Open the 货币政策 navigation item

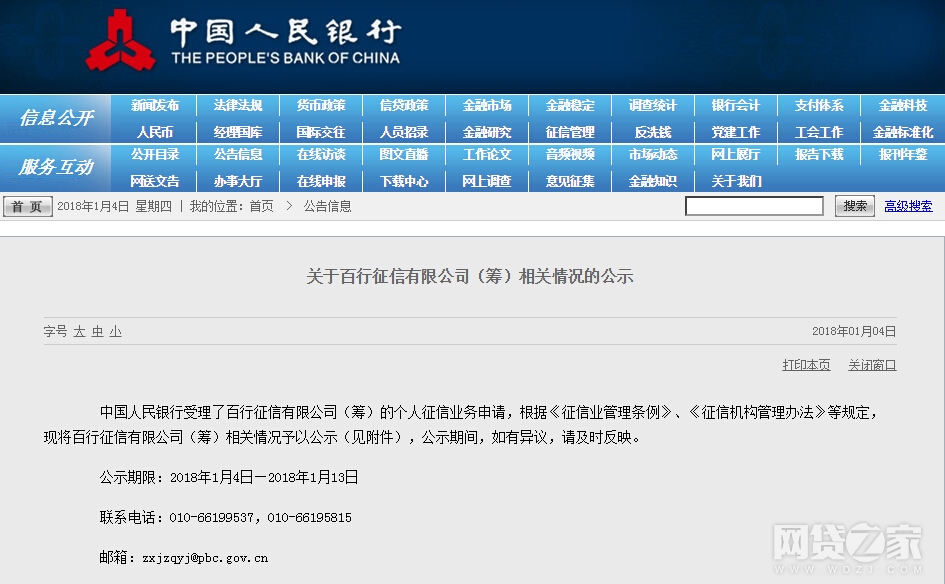pyautogui.click(x=321, y=106)
